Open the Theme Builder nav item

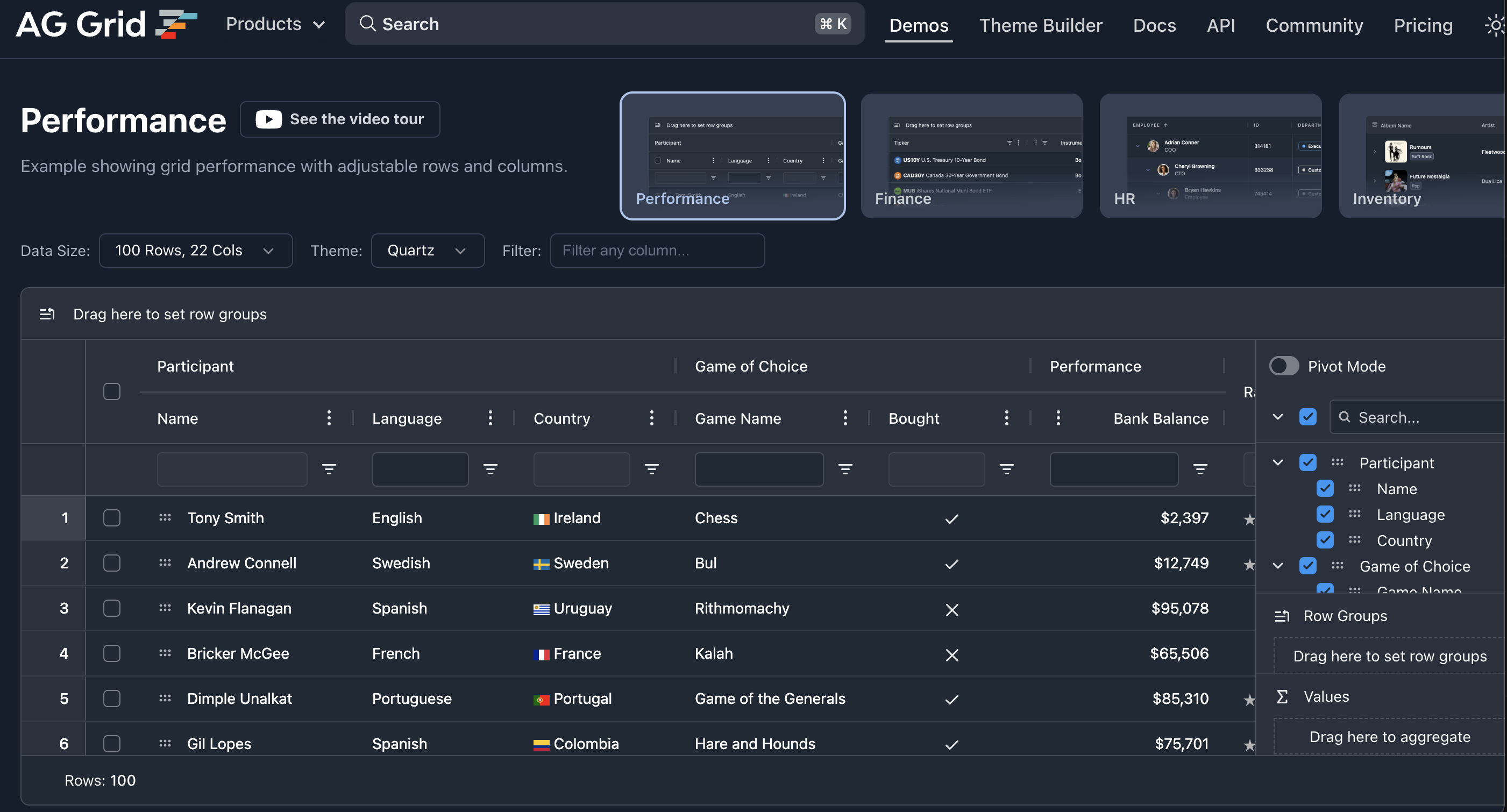(x=1040, y=25)
